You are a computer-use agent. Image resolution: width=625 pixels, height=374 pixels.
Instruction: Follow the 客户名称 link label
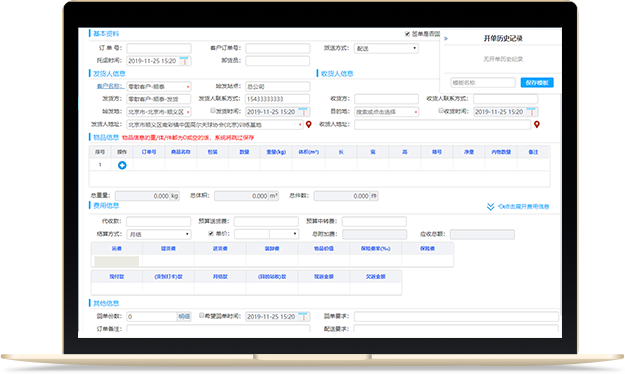(110, 86)
